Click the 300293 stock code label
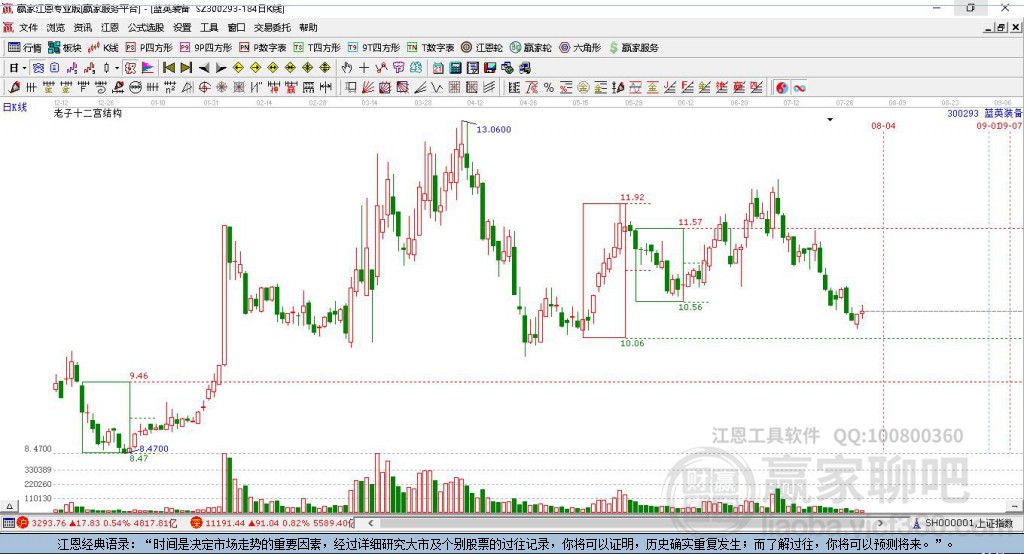This screenshot has height=554, width=1024. click(963, 114)
